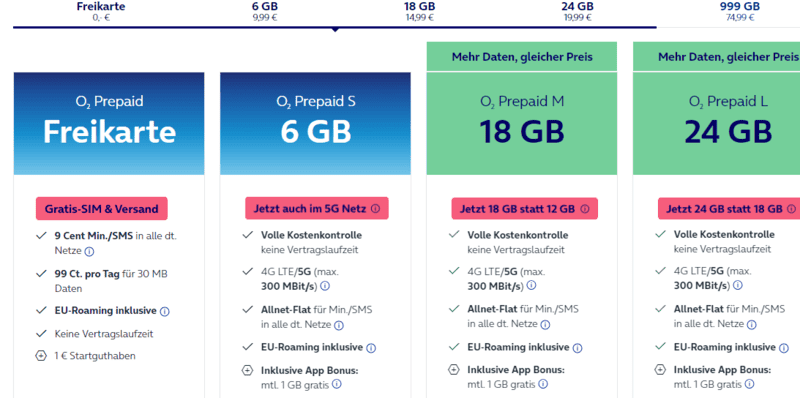Open info icon next to 9 Cent Min./SMS
The height and width of the screenshot is (398, 800).
[x=89, y=251]
